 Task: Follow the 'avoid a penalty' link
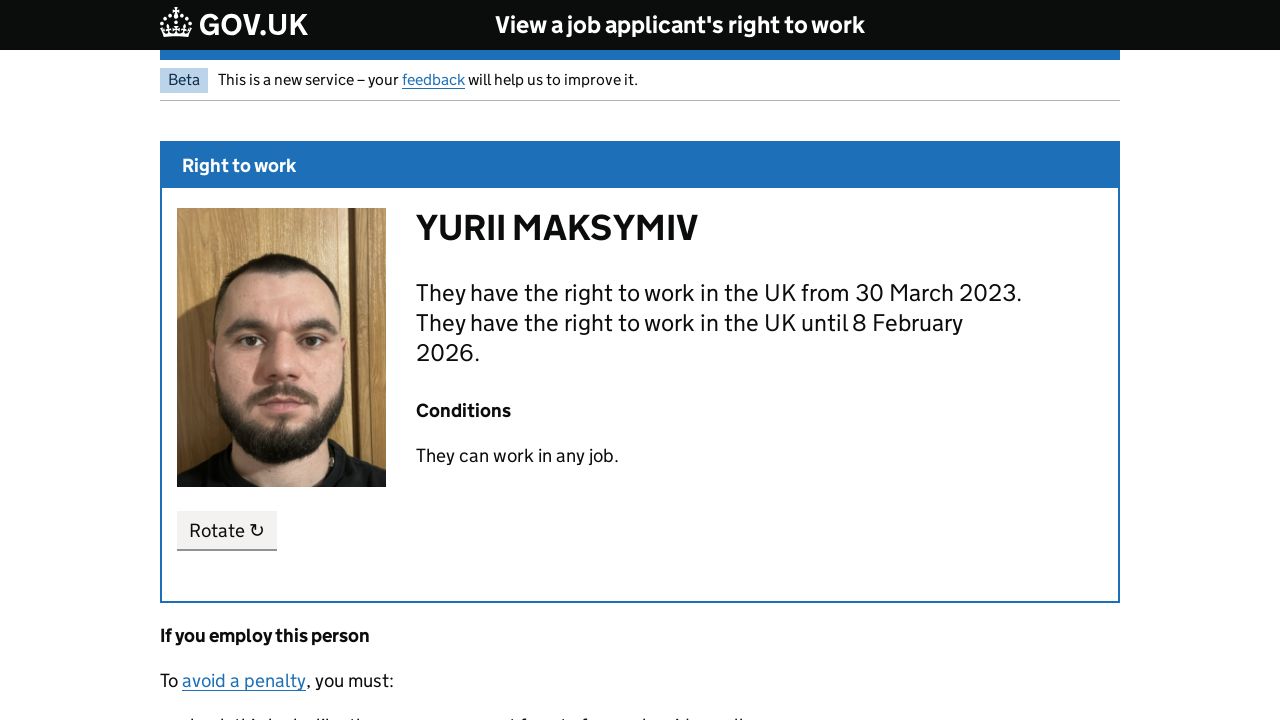244,681
